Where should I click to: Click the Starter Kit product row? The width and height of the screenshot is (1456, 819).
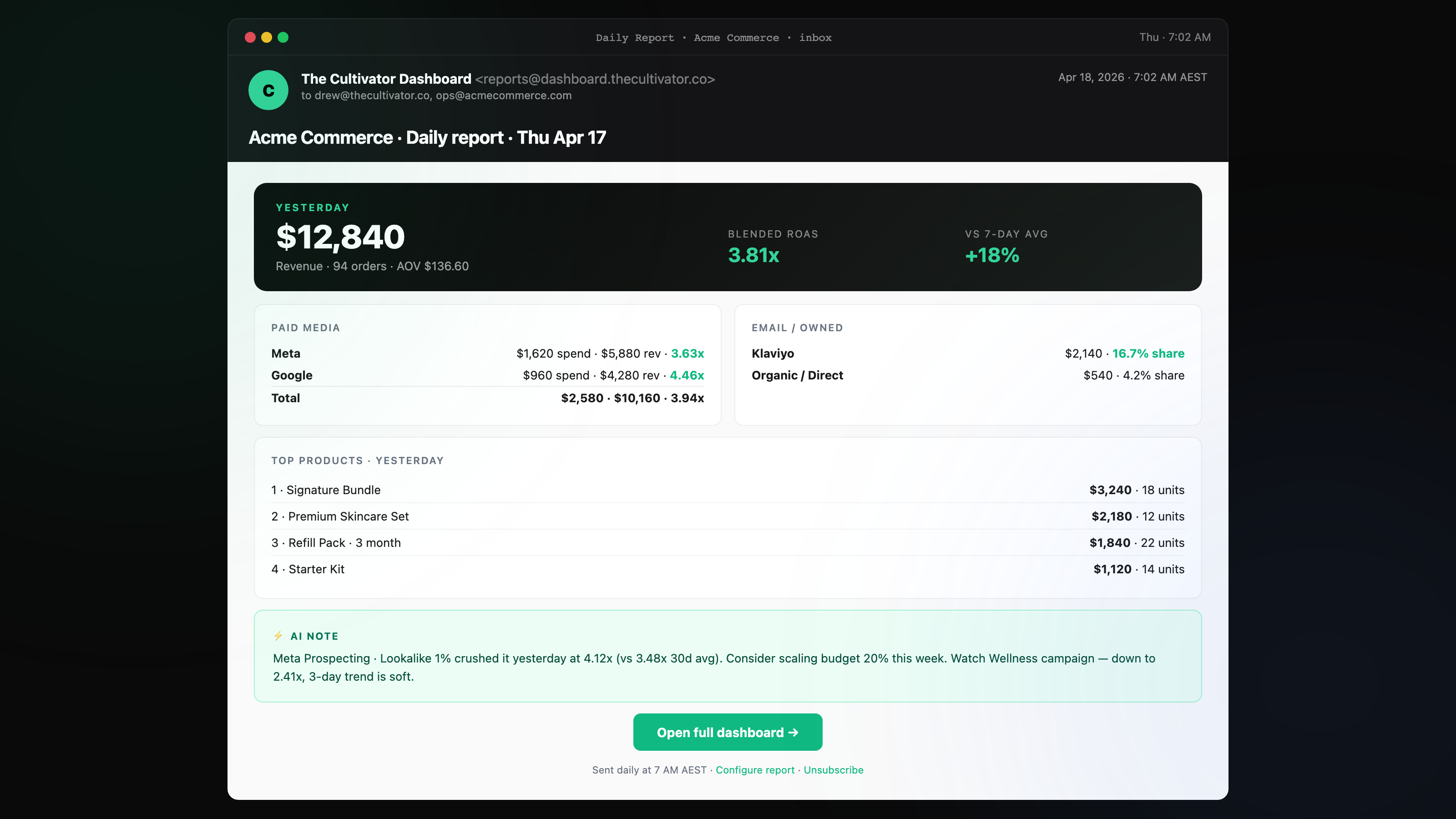[x=728, y=569]
